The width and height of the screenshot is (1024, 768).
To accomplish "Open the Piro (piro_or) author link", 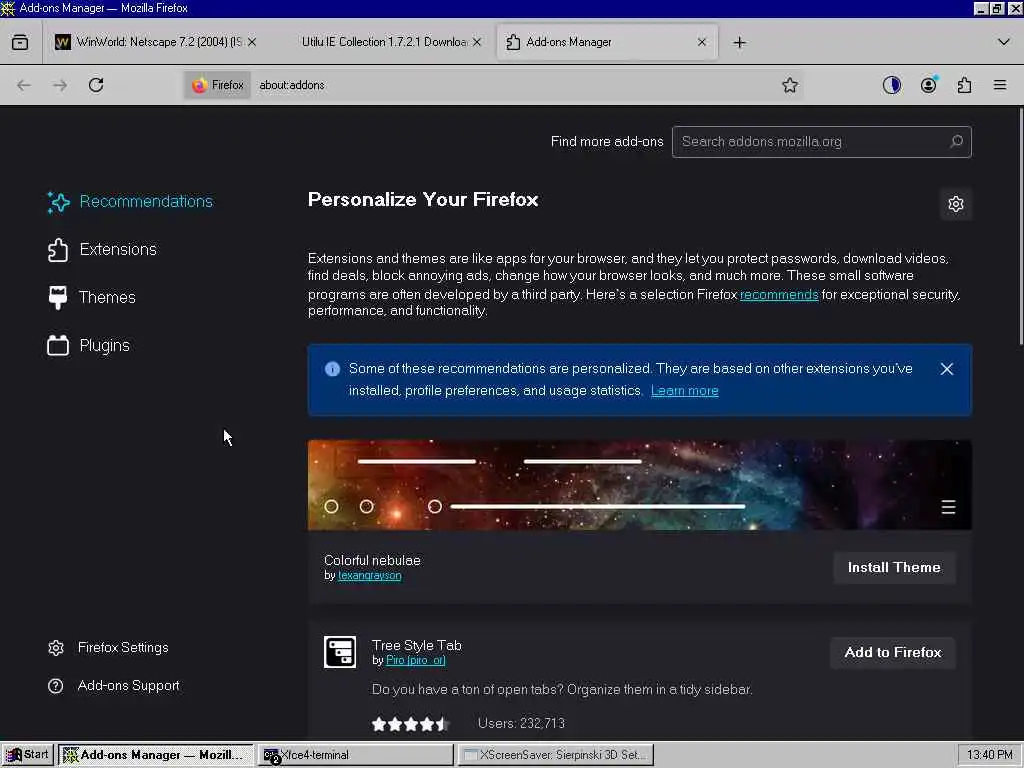I will [415, 660].
